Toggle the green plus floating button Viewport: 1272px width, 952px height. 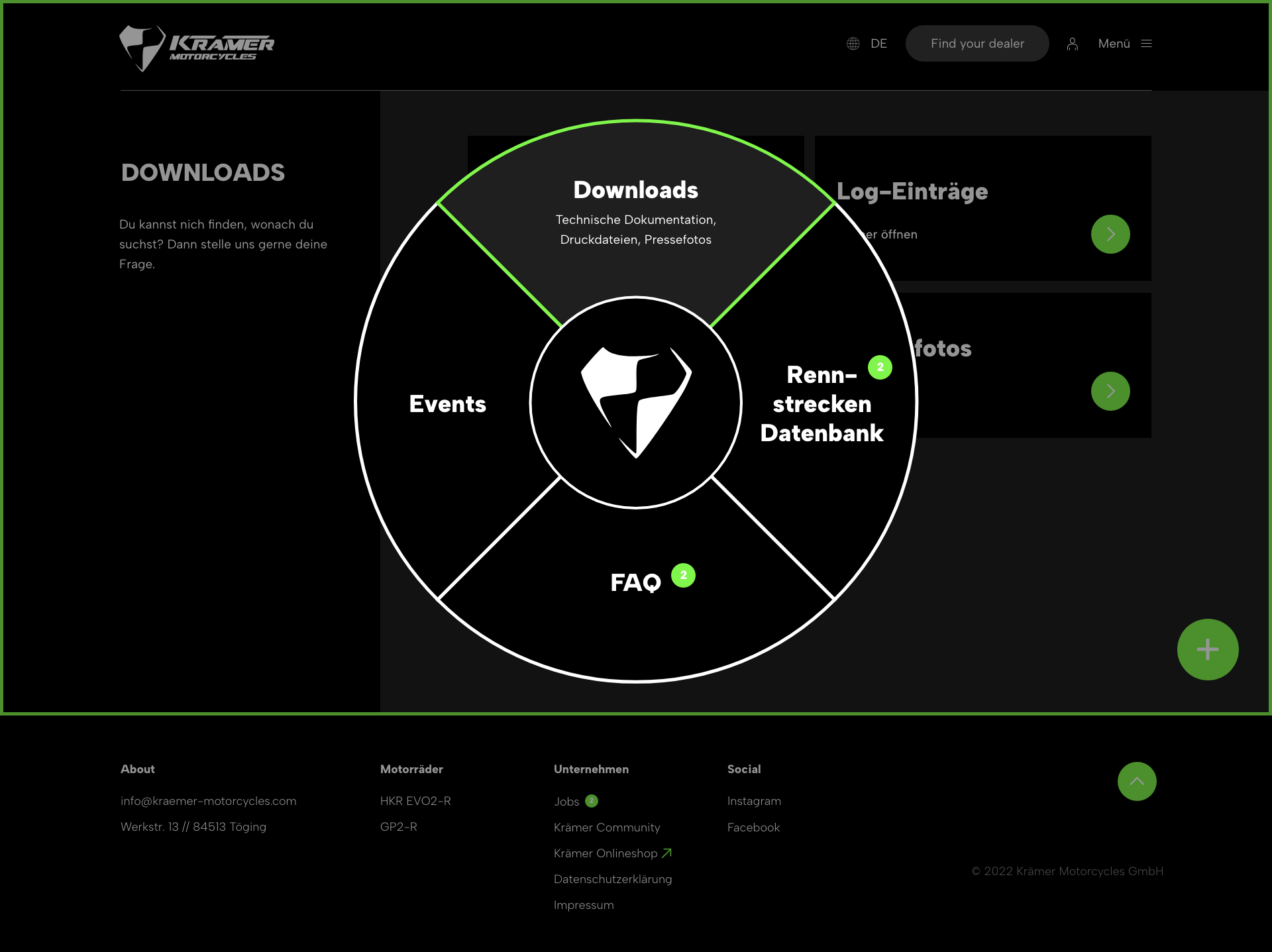point(1207,649)
